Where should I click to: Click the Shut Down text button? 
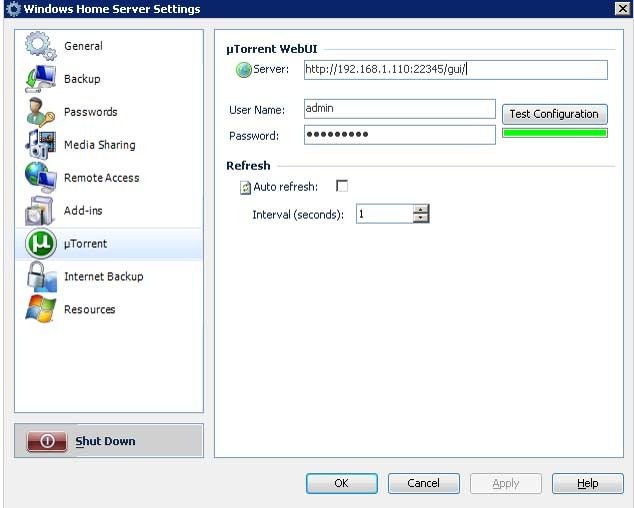[x=105, y=441]
